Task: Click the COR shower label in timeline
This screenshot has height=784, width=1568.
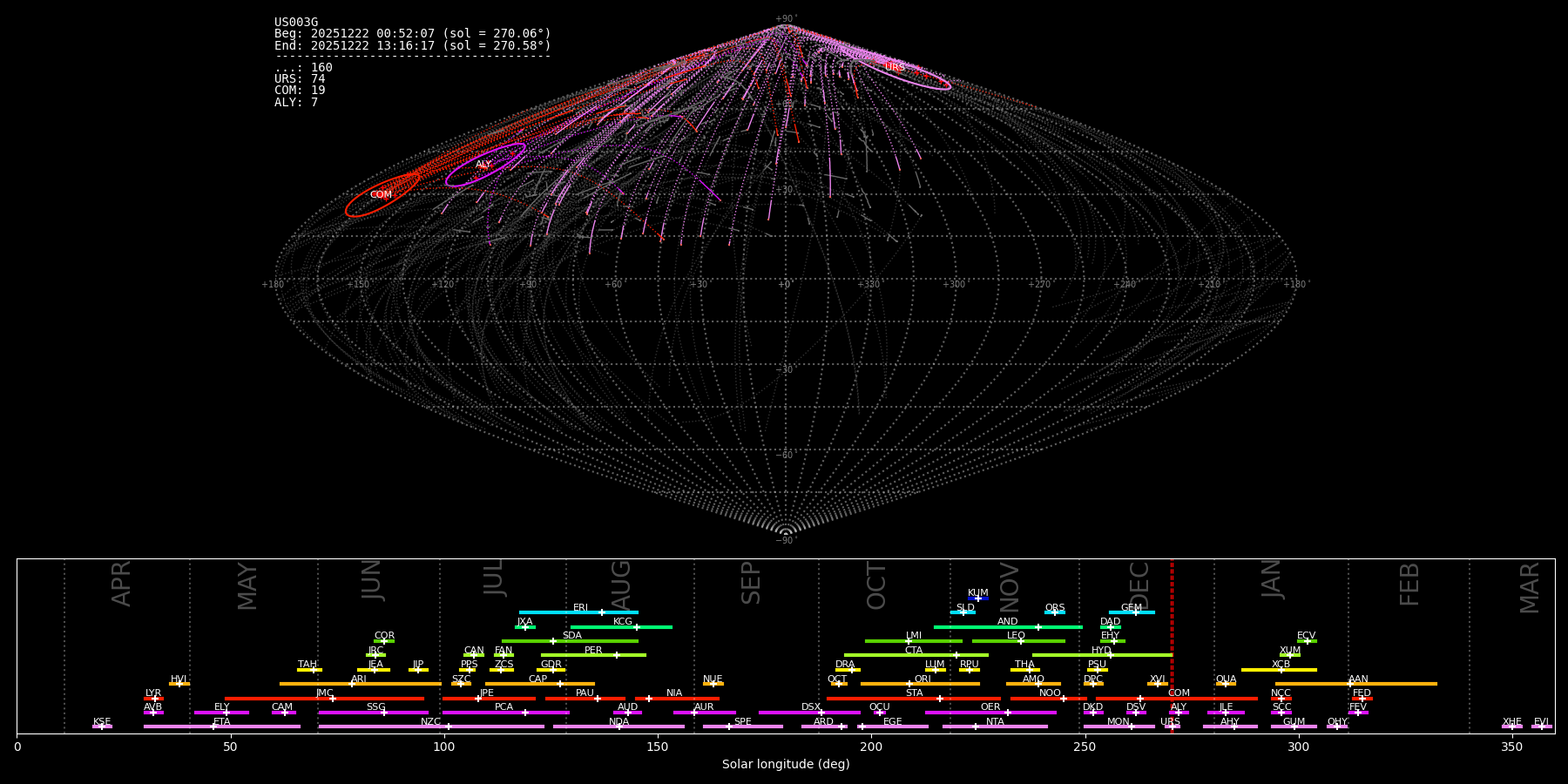Action: click(x=384, y=636)
